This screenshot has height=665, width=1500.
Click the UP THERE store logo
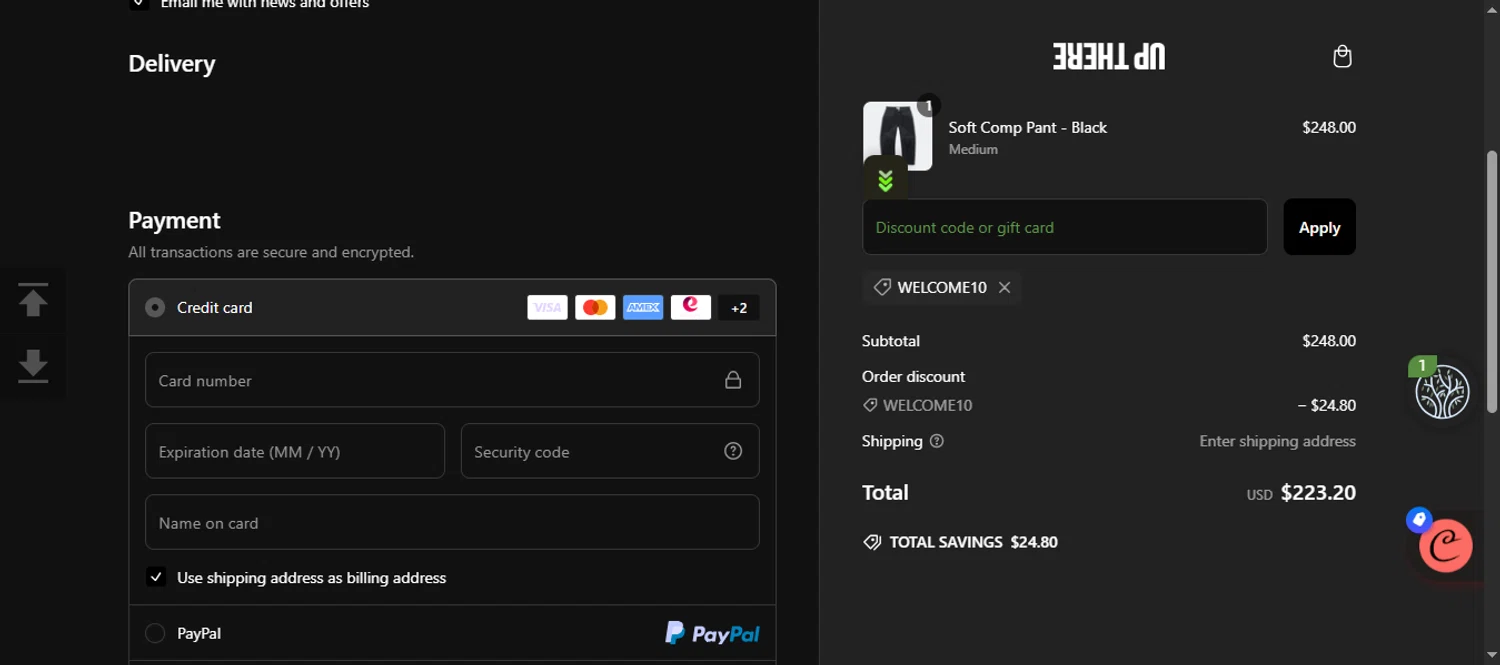coord(1109,56)
